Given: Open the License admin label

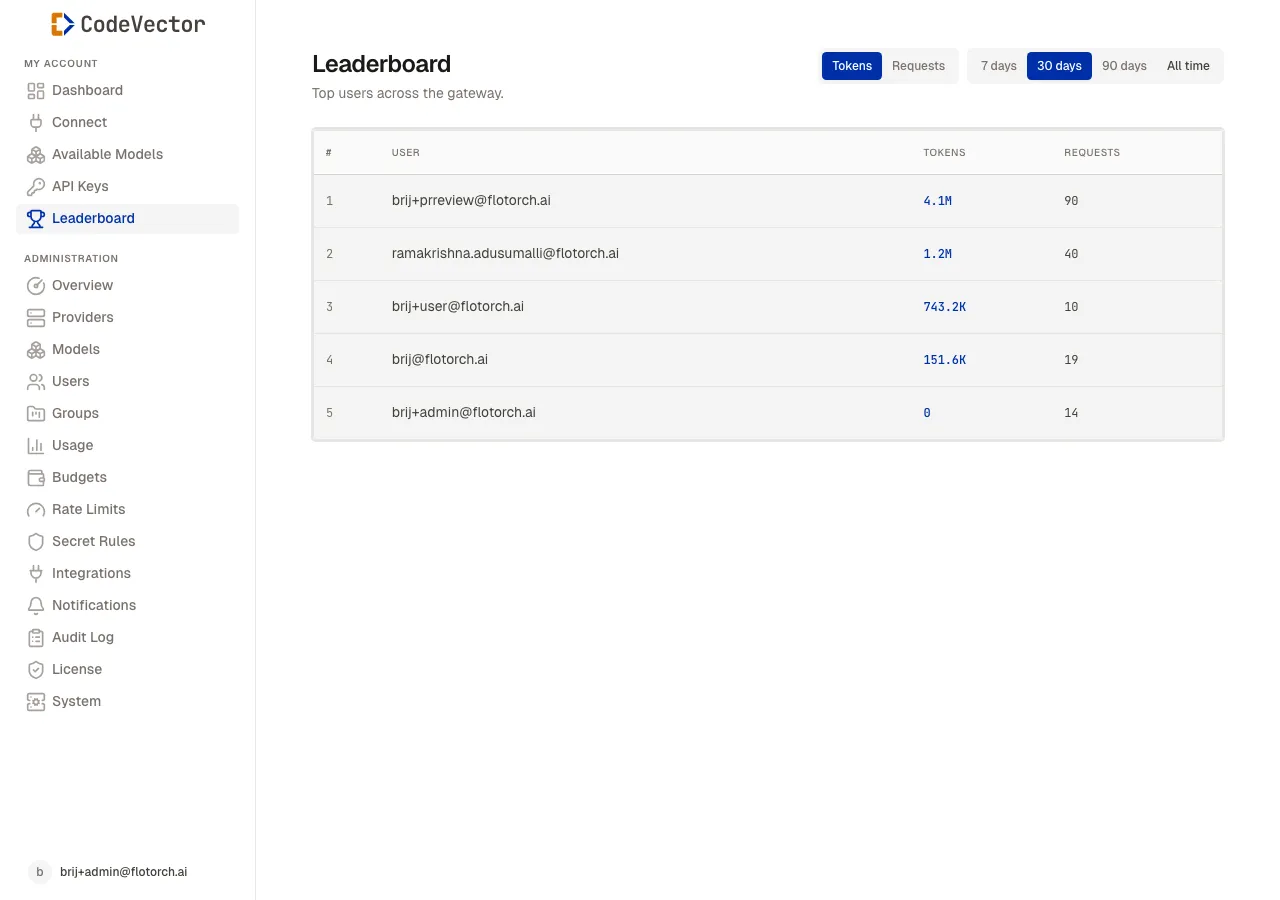Looking at the screenshot, I should click(x=77, y=669).
